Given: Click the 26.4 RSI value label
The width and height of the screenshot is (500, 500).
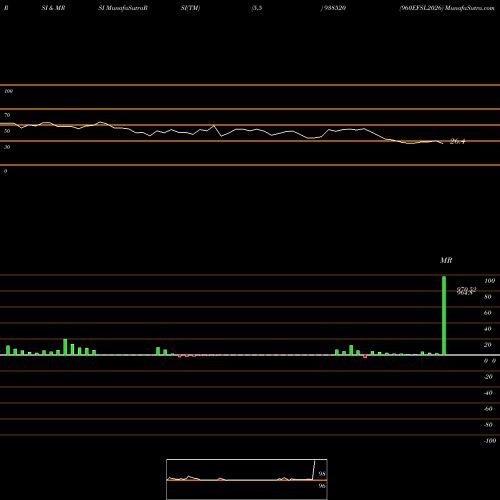Looking at the screenshot, I should pos(457,141).
